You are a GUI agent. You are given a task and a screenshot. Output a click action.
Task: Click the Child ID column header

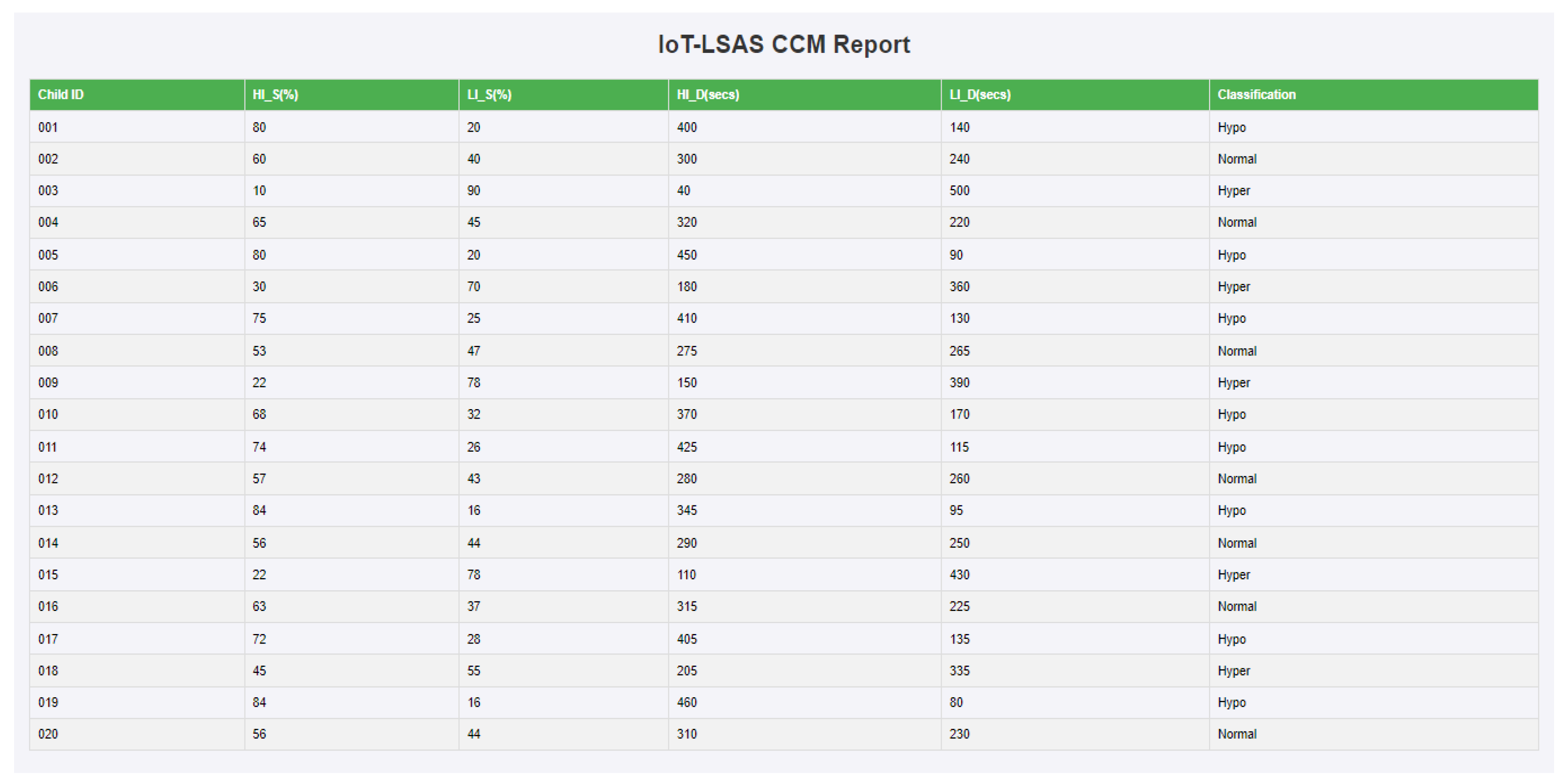coord(61,95)
